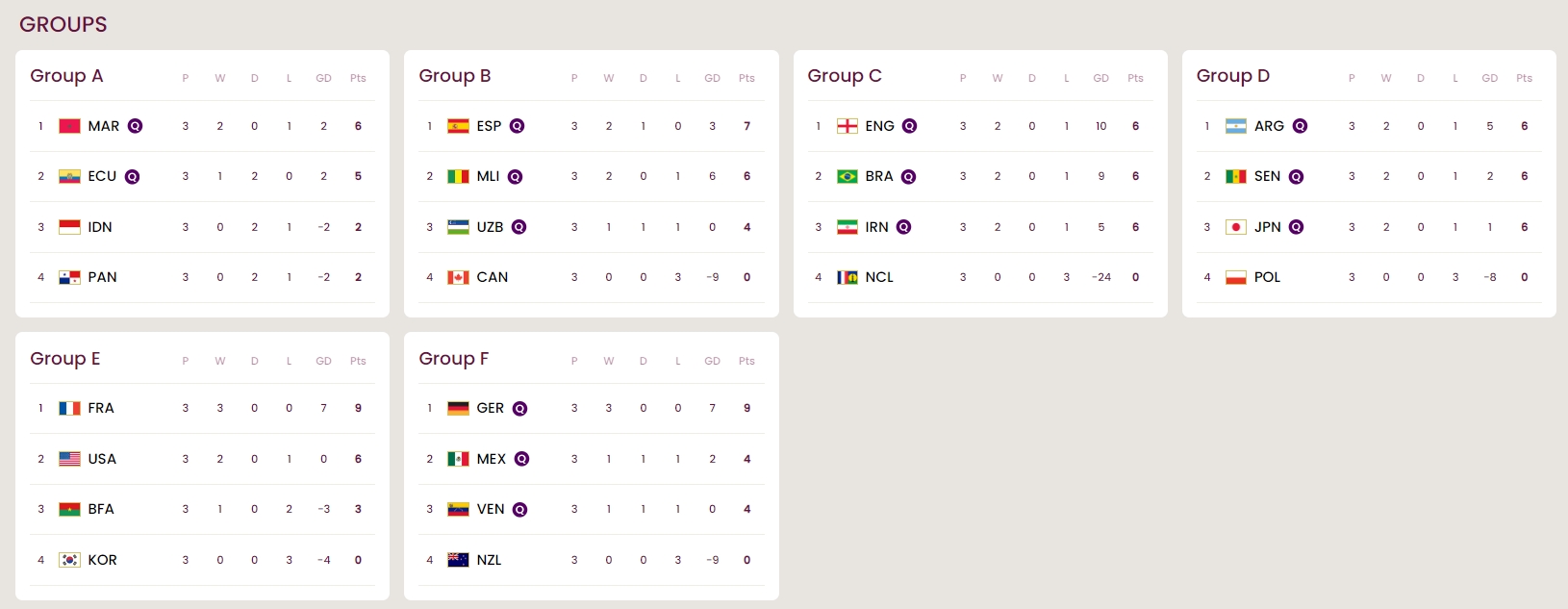This screenshot has width=1568, height=609.
Task: Select the MEX team name in Group F
Action: point(491,459)
